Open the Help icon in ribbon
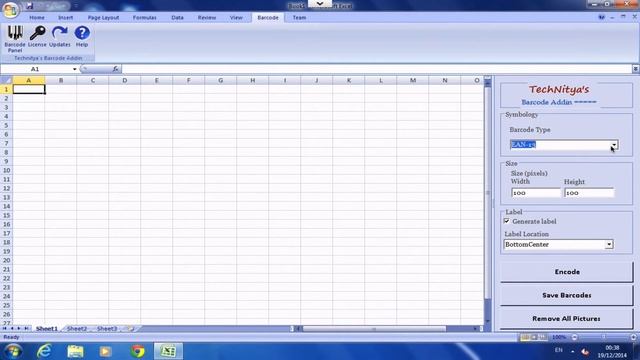Screen dimensions: 640x360 coord(82,37)
